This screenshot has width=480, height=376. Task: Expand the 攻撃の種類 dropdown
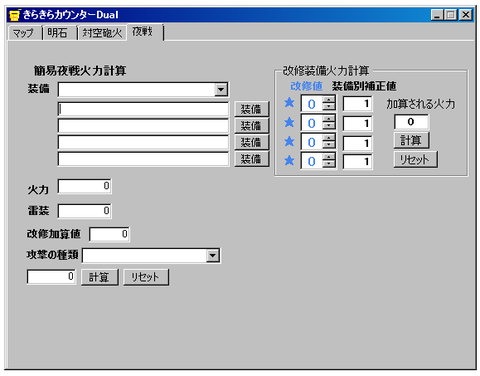pyautogui.click(x=213, y=256)
